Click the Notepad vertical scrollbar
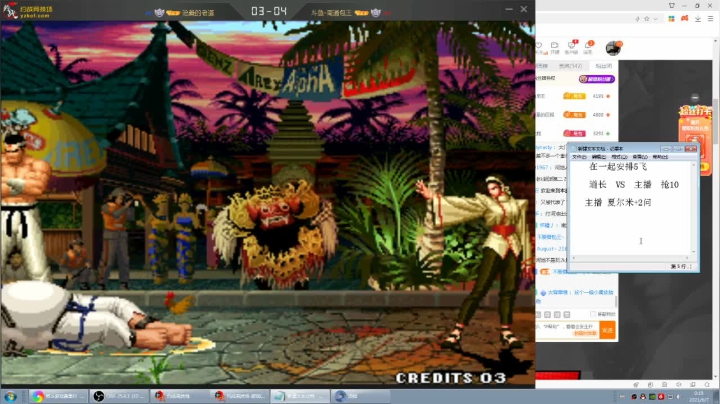The image size is (720, 404). [x=694, y=208]
